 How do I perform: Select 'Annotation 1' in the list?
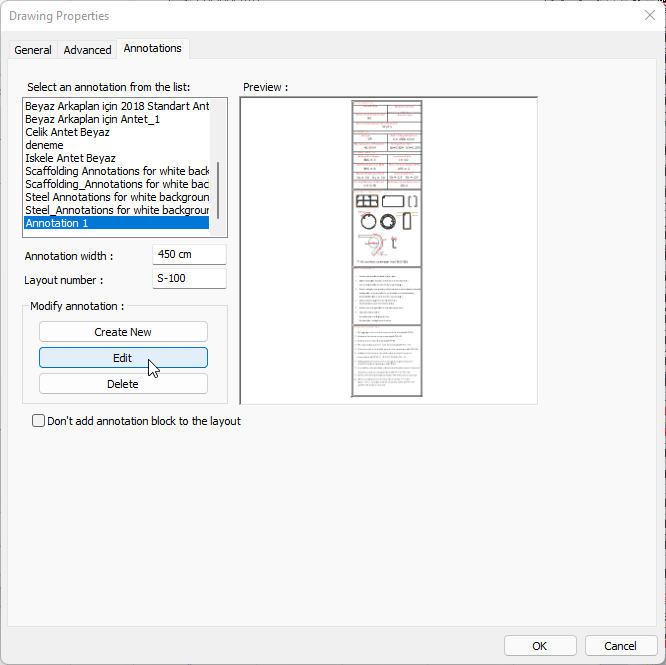pyautogui.click(x=116, y=223)
